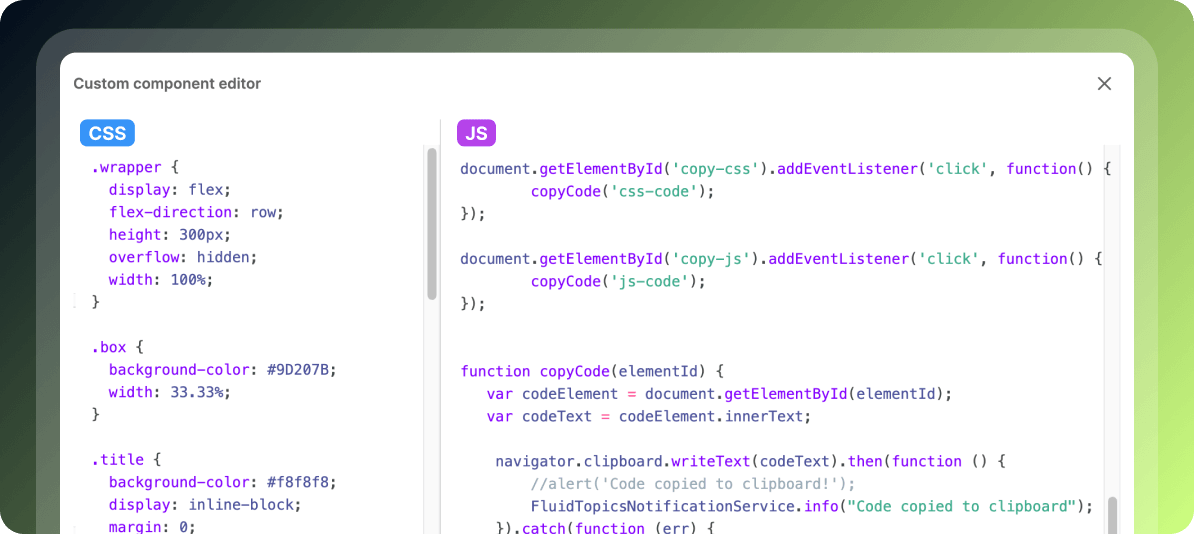Close the Custom component editor dialog
1194x534 pixels.
1104,84
